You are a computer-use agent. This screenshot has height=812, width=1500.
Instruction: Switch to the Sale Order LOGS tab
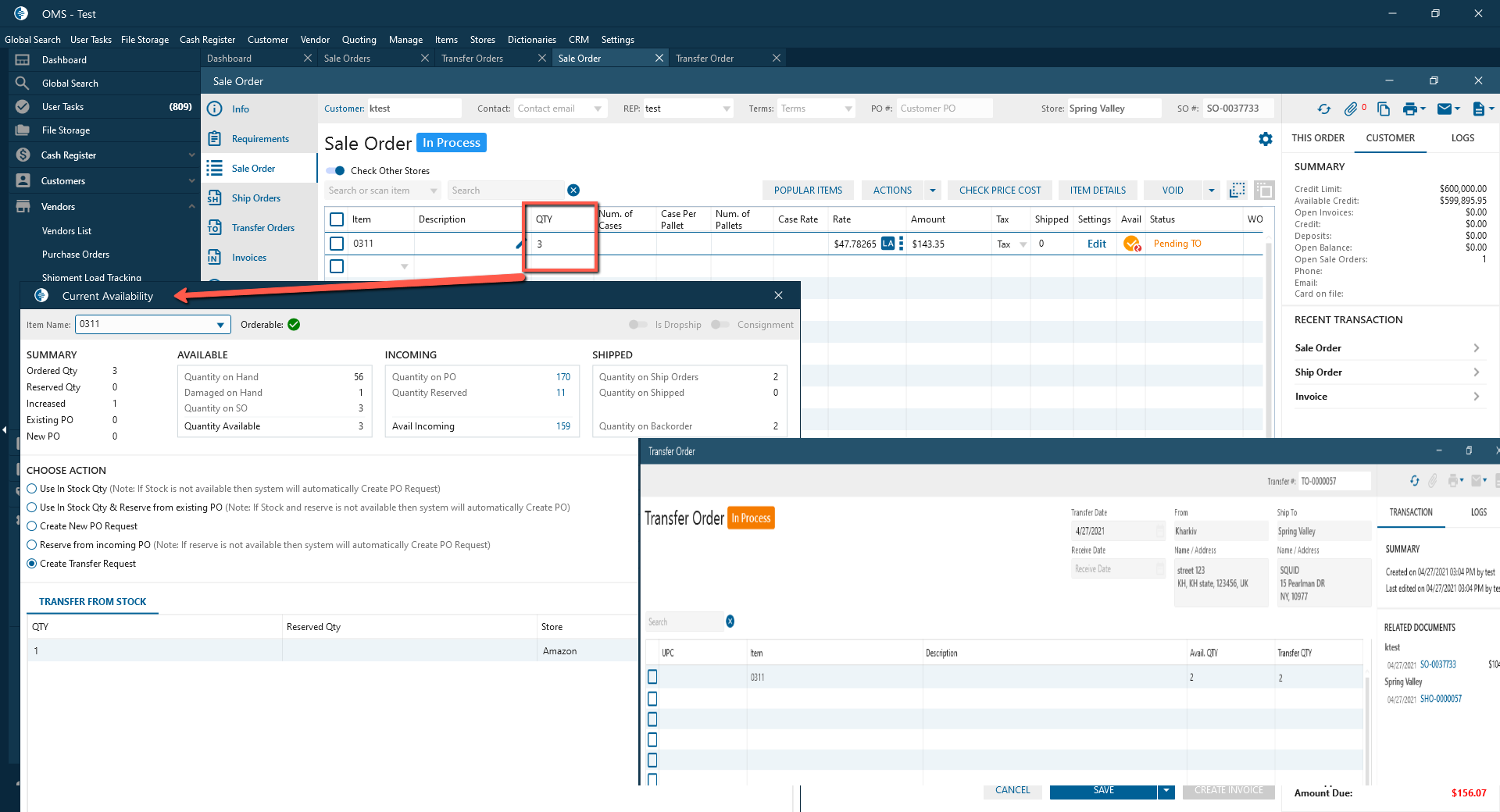(x=1462, y=138)
